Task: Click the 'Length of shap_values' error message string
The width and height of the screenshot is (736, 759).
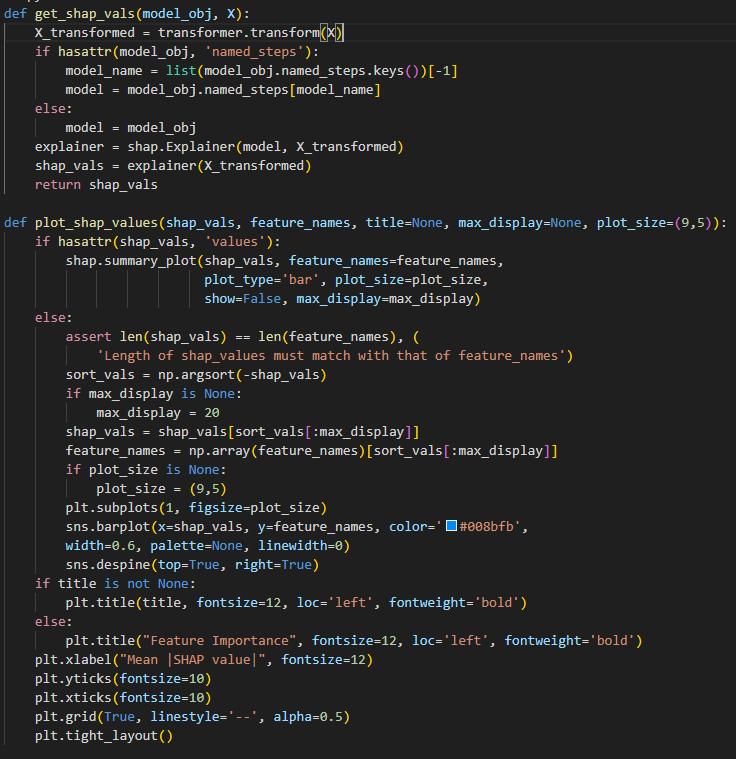Action: 334,356
